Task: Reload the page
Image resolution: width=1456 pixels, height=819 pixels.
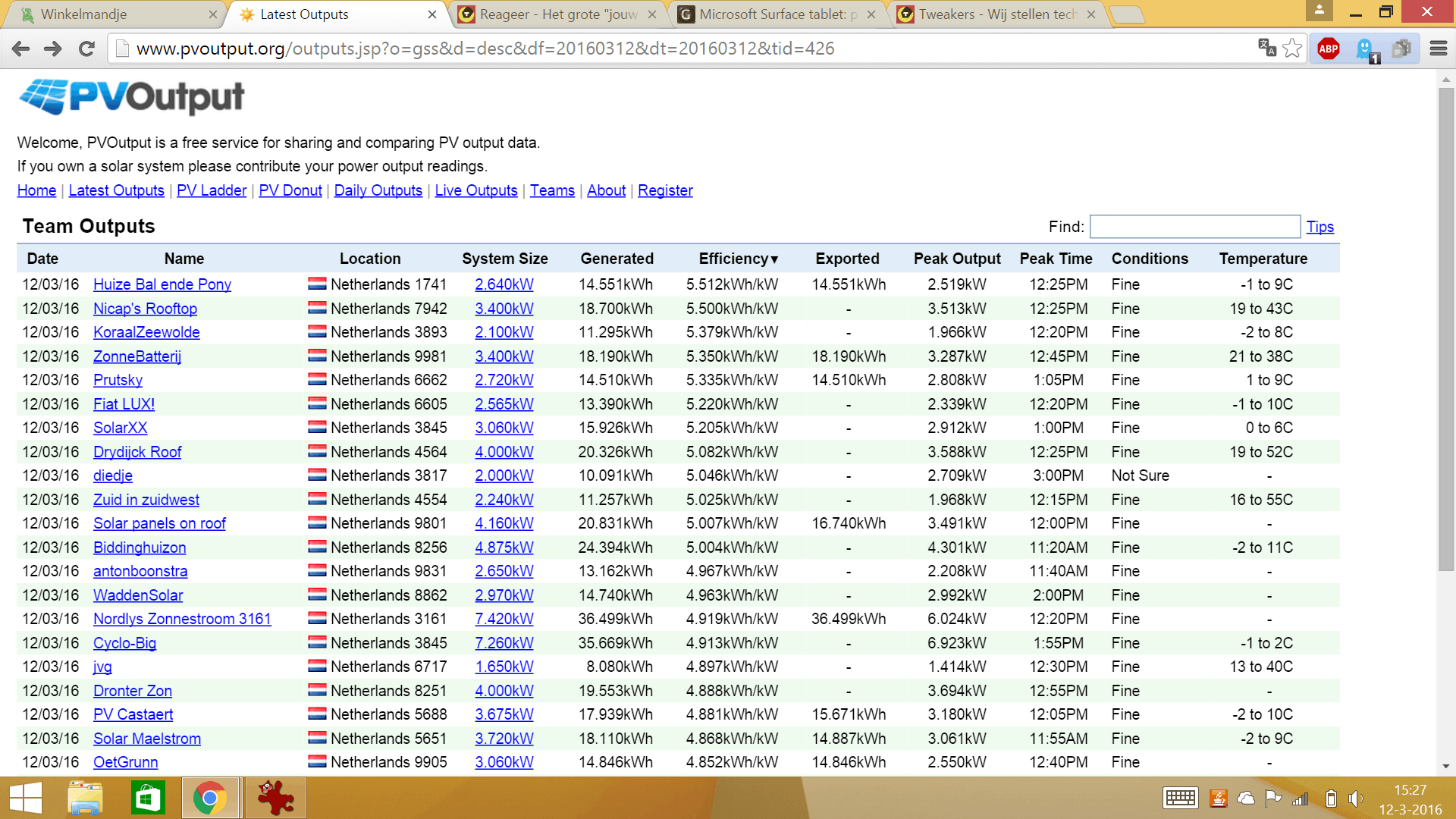Action: click(x=86, y=49)
